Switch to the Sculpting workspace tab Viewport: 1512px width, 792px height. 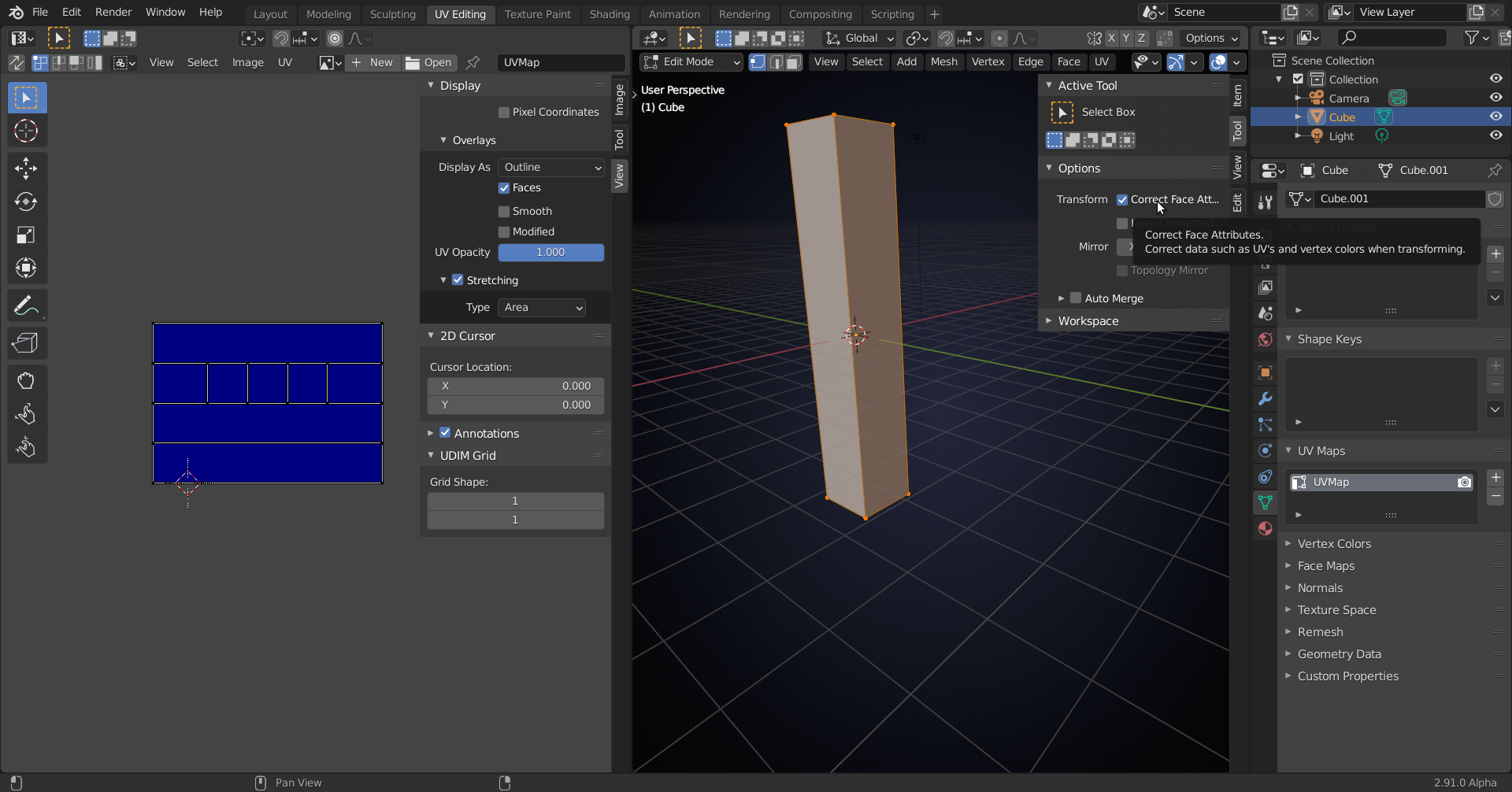(x=392, y=14)
